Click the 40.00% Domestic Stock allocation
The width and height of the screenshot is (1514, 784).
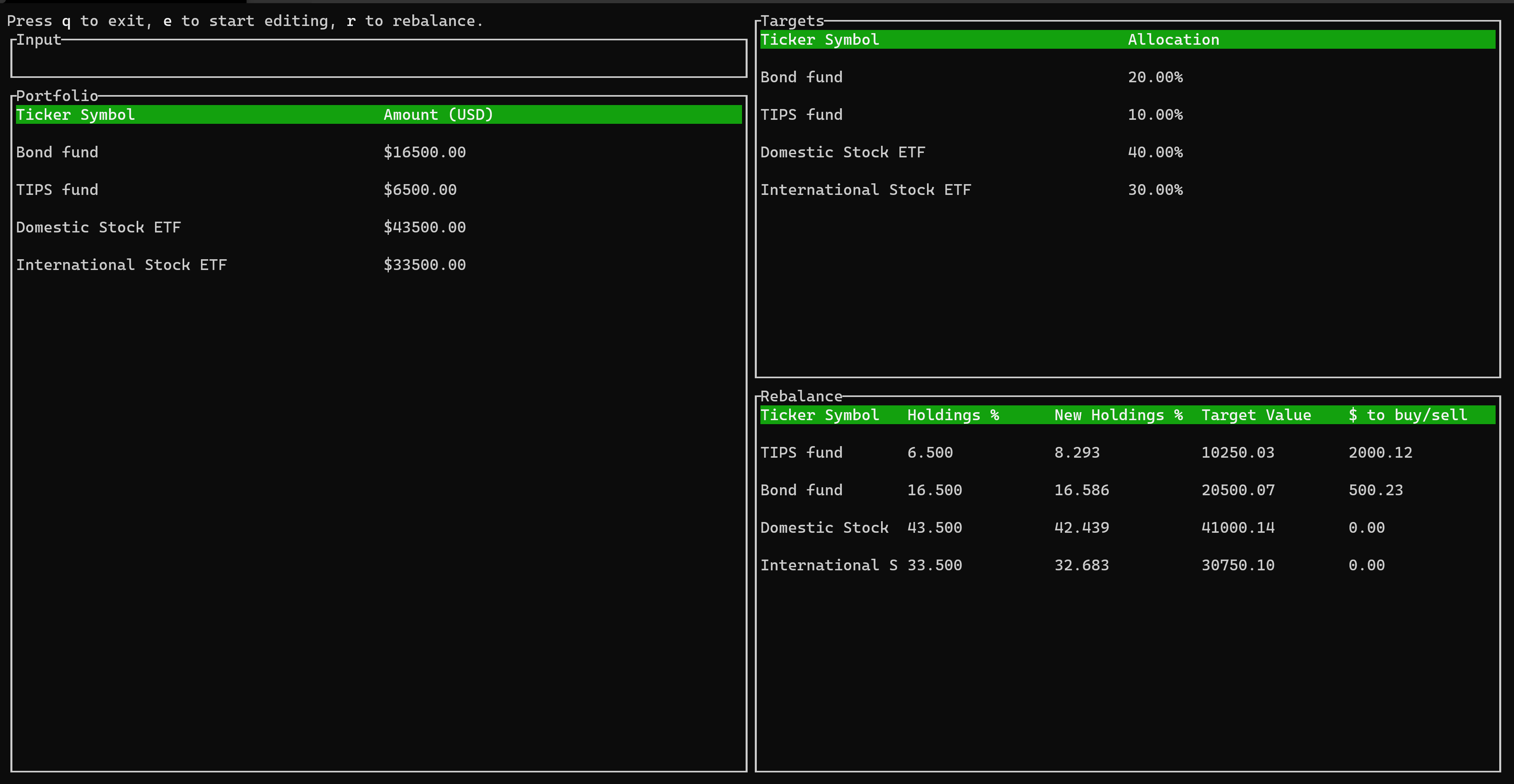click(x=1155, y=152)
